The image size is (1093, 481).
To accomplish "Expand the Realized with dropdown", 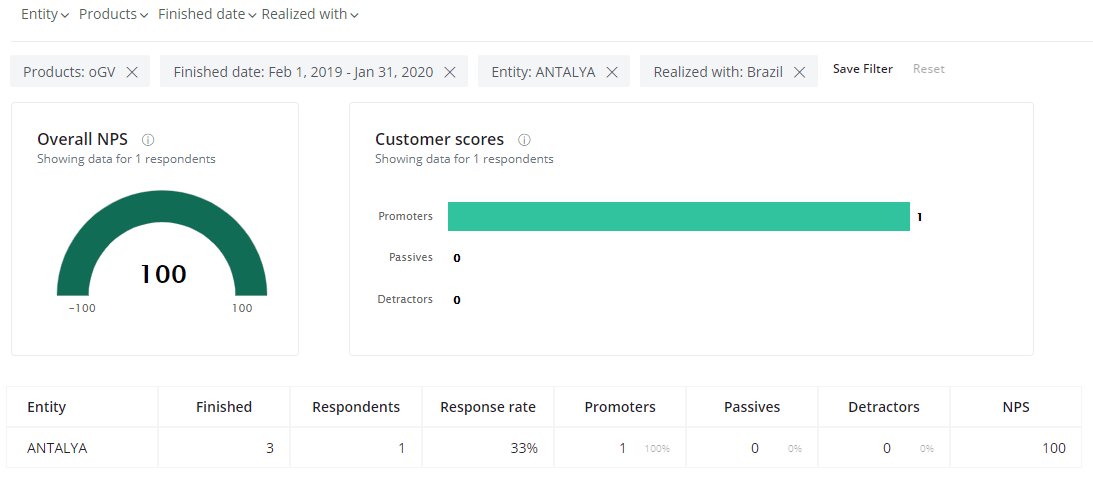I will (x=310, y=14).
